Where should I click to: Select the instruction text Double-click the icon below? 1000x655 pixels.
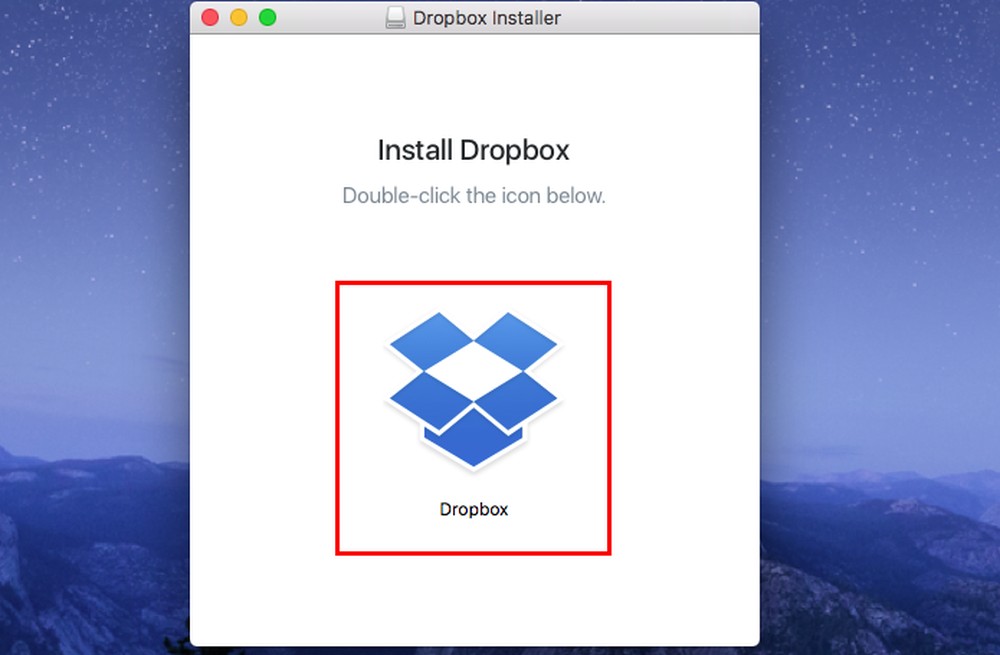point(473,195)
